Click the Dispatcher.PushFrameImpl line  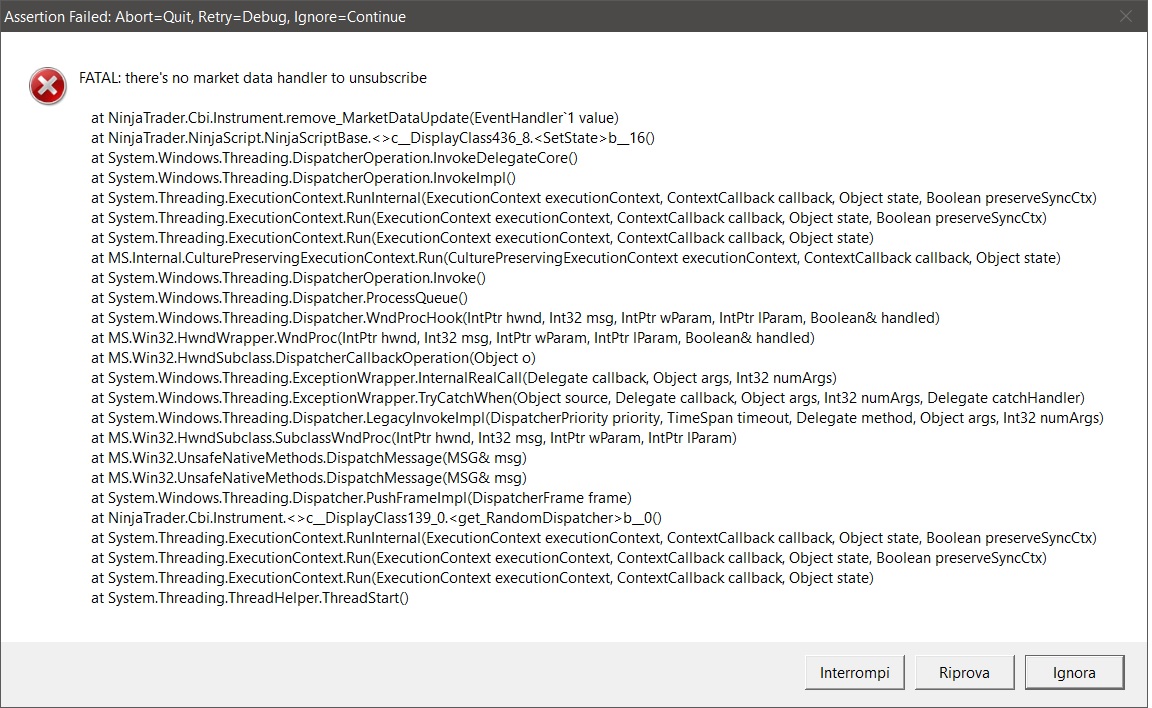coord(362,498)
